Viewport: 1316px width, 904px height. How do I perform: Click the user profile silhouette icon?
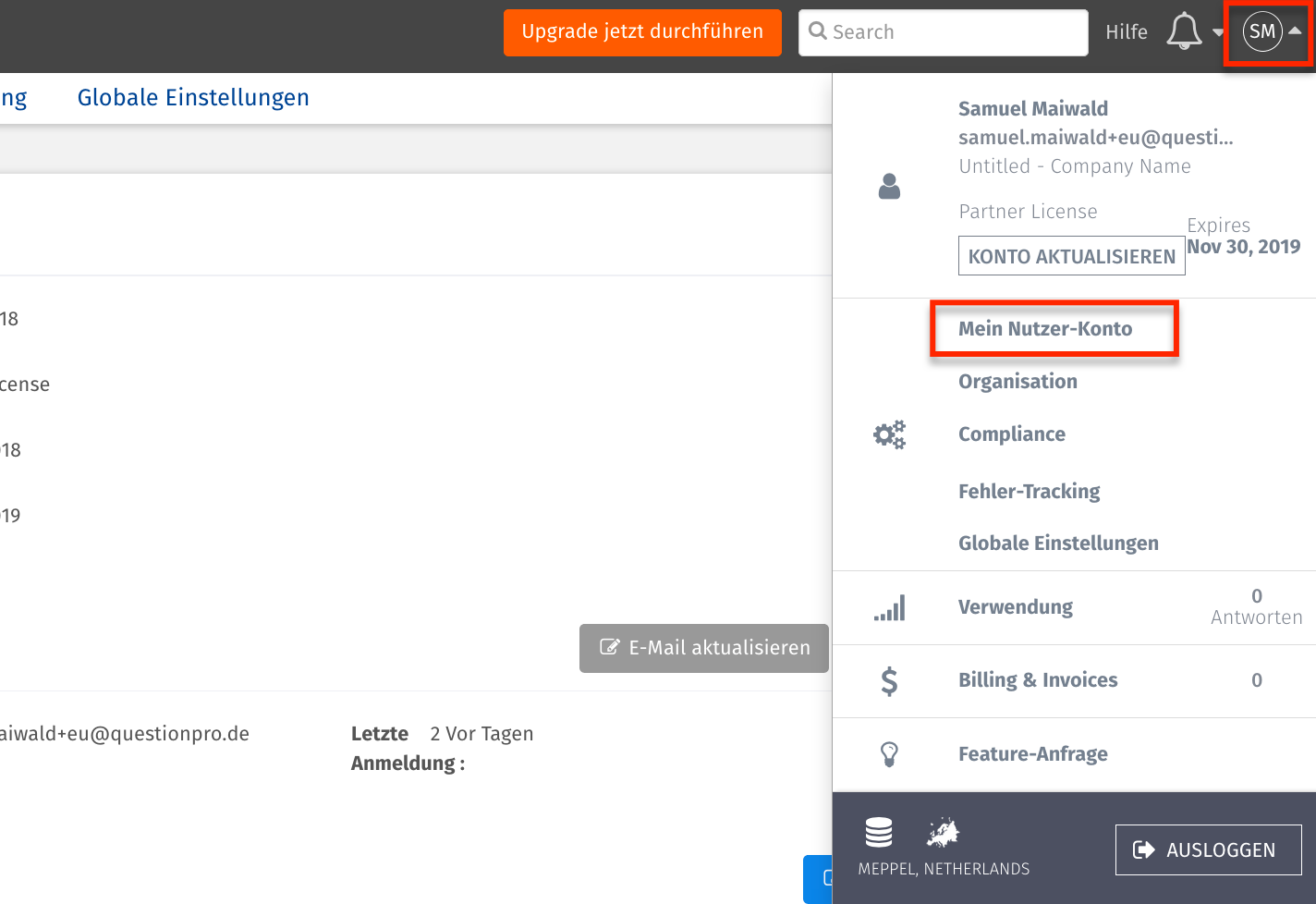889,187
